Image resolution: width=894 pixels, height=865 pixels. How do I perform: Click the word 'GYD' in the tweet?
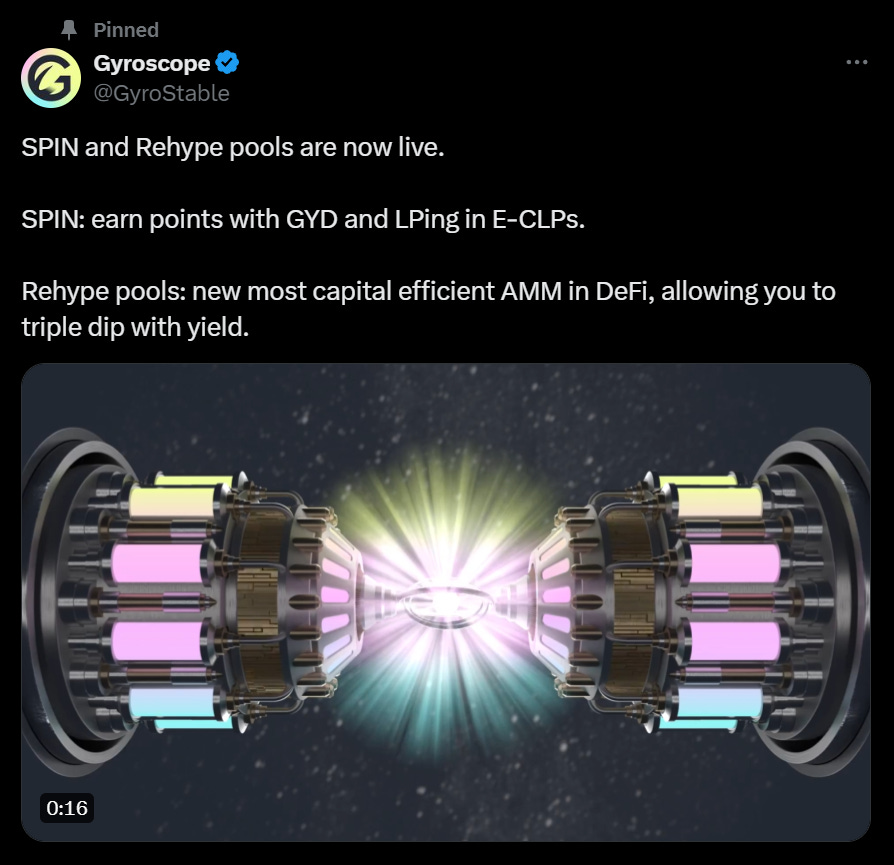coord(312,219)
